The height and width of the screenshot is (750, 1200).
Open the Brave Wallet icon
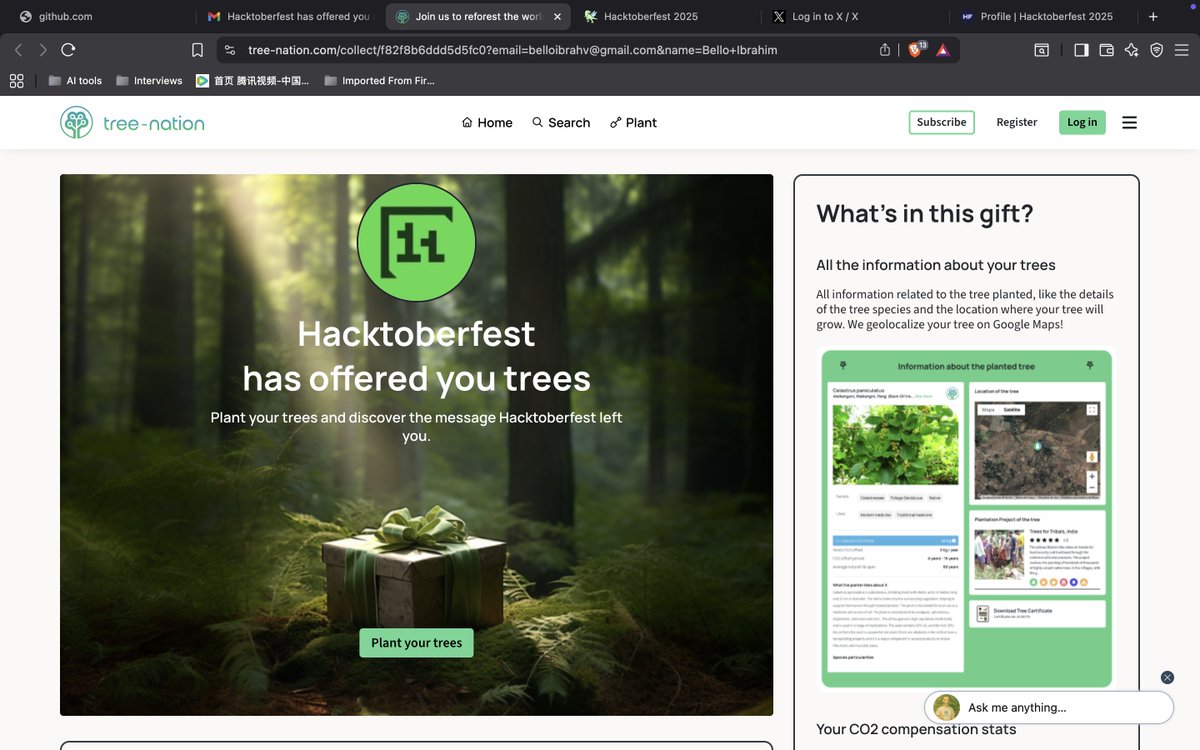tap(1106, 50)
